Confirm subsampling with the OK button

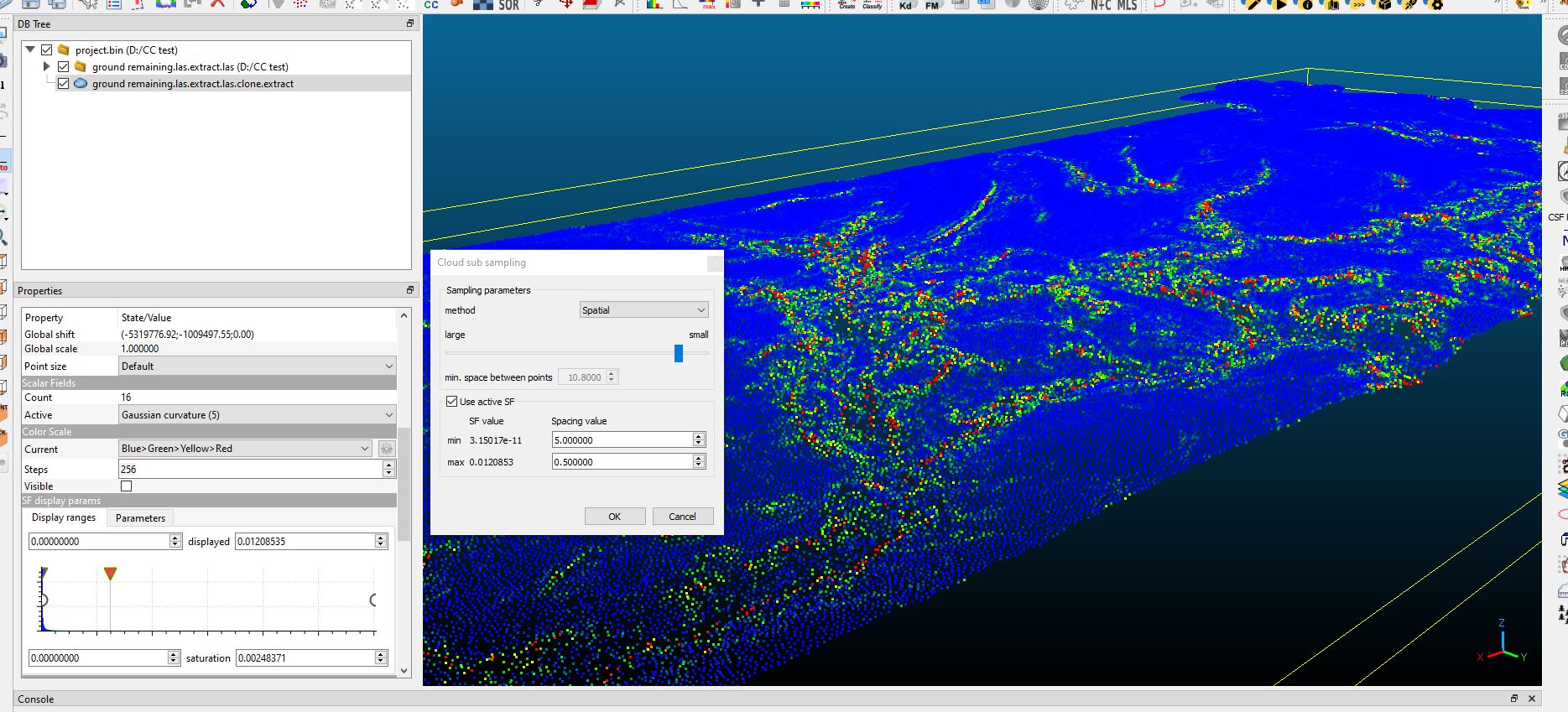(x=614, y=517)
